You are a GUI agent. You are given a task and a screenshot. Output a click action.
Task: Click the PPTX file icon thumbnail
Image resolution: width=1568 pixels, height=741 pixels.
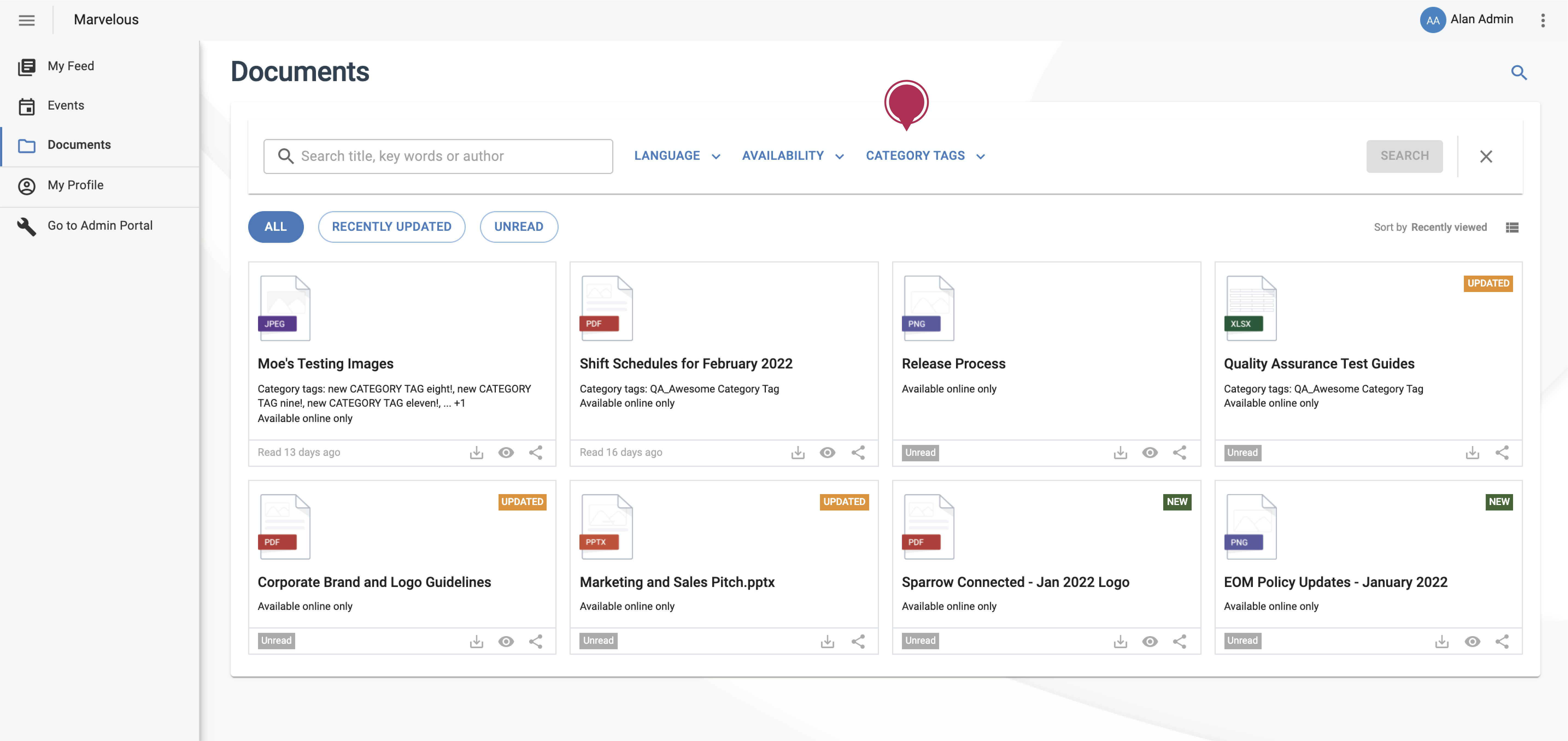click(x=606, y=526)
